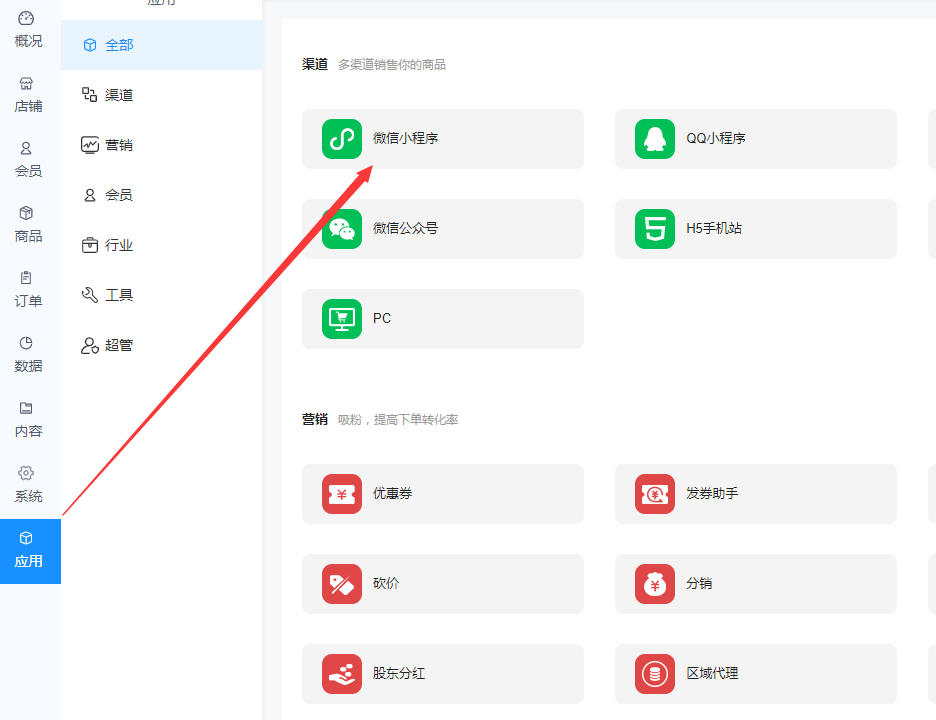Click the 数据 pie chart icon

point(26,343)
